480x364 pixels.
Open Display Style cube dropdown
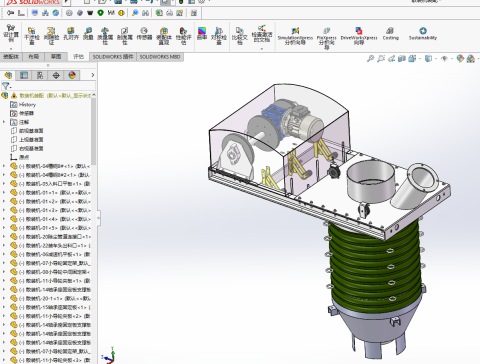[x=429, y=59]
